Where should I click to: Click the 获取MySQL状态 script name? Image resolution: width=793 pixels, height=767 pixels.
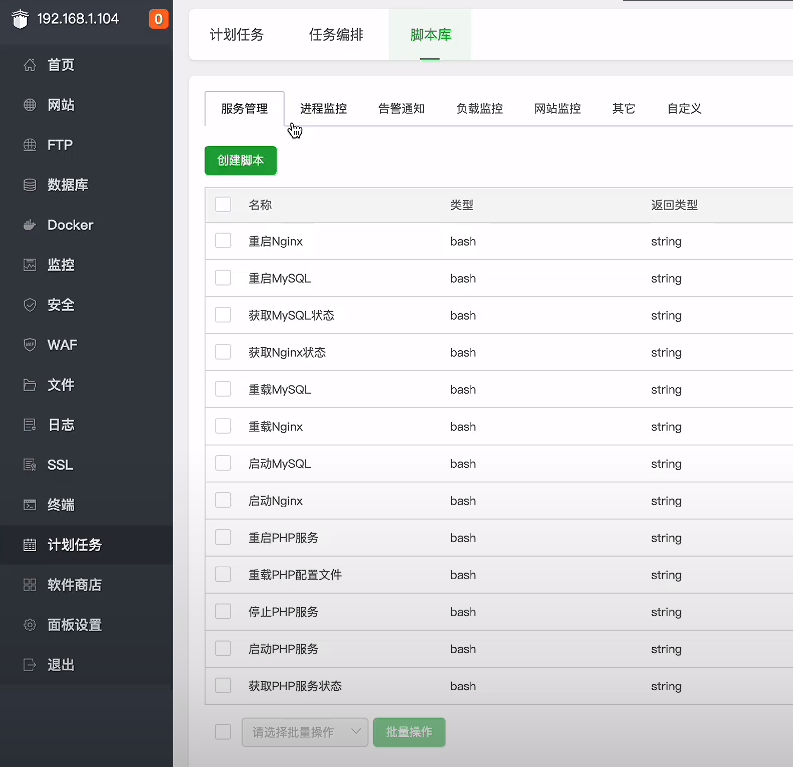[291, 315]
